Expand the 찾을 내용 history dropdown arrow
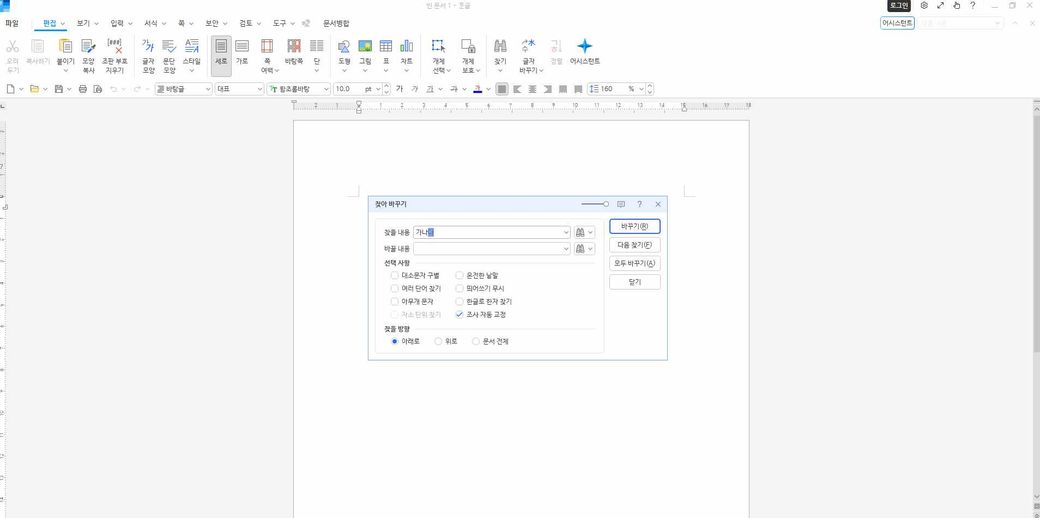Image resolution: width=1040 pixels, height=518 pixels. [x=565, y=232]
